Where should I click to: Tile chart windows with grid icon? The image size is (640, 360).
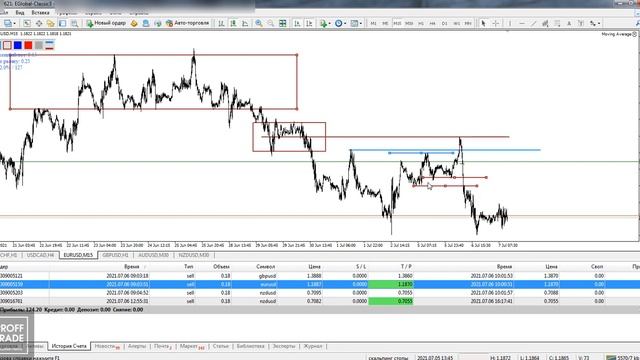[x=282, y=23]
